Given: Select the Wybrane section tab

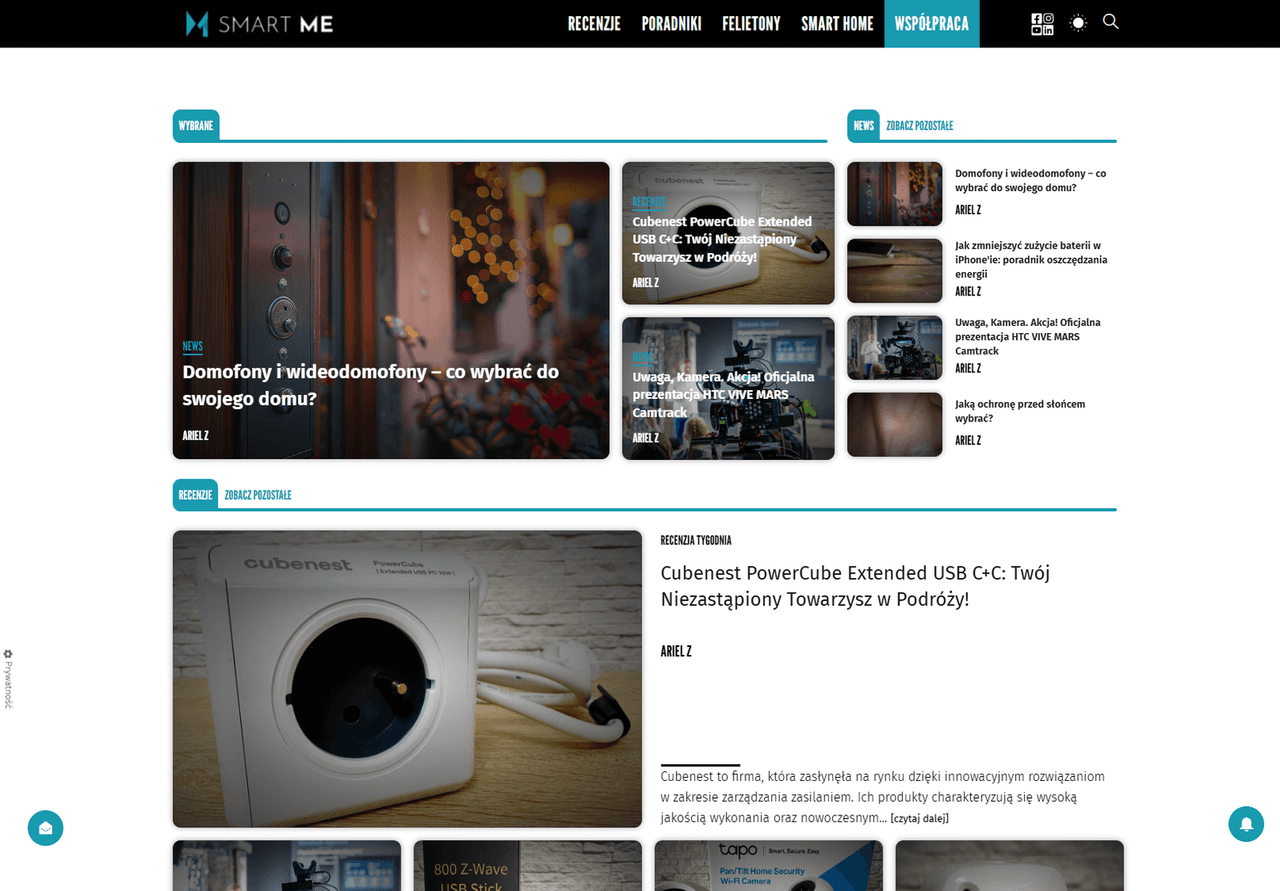Looking at the screenshot, I should coord(196,126).
